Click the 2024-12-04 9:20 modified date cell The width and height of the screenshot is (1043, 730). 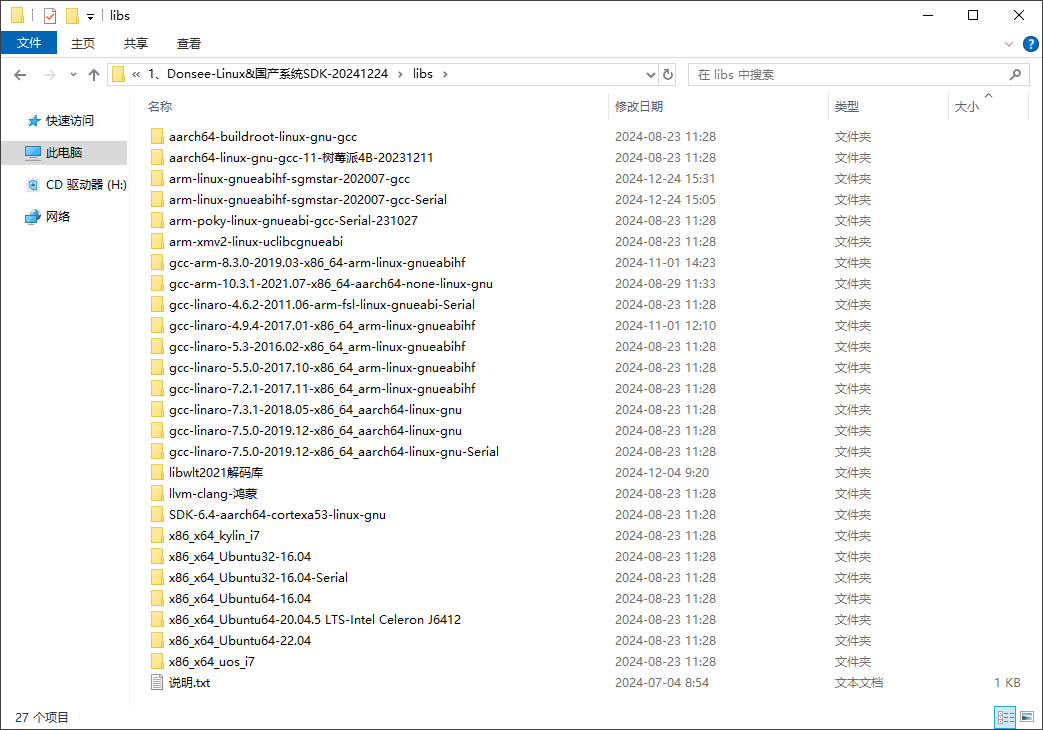coord(662,472)
